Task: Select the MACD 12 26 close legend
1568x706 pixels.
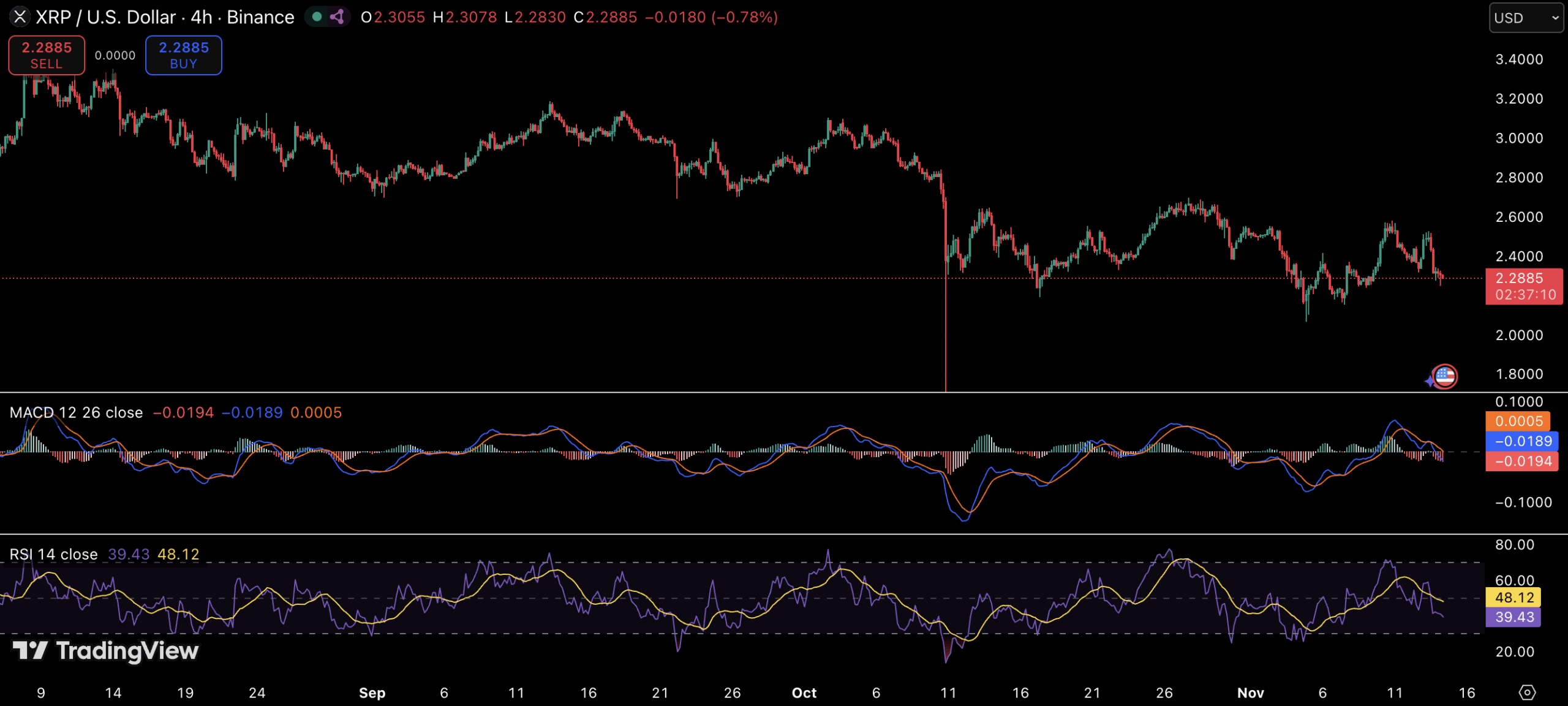Action: [76, 412]
